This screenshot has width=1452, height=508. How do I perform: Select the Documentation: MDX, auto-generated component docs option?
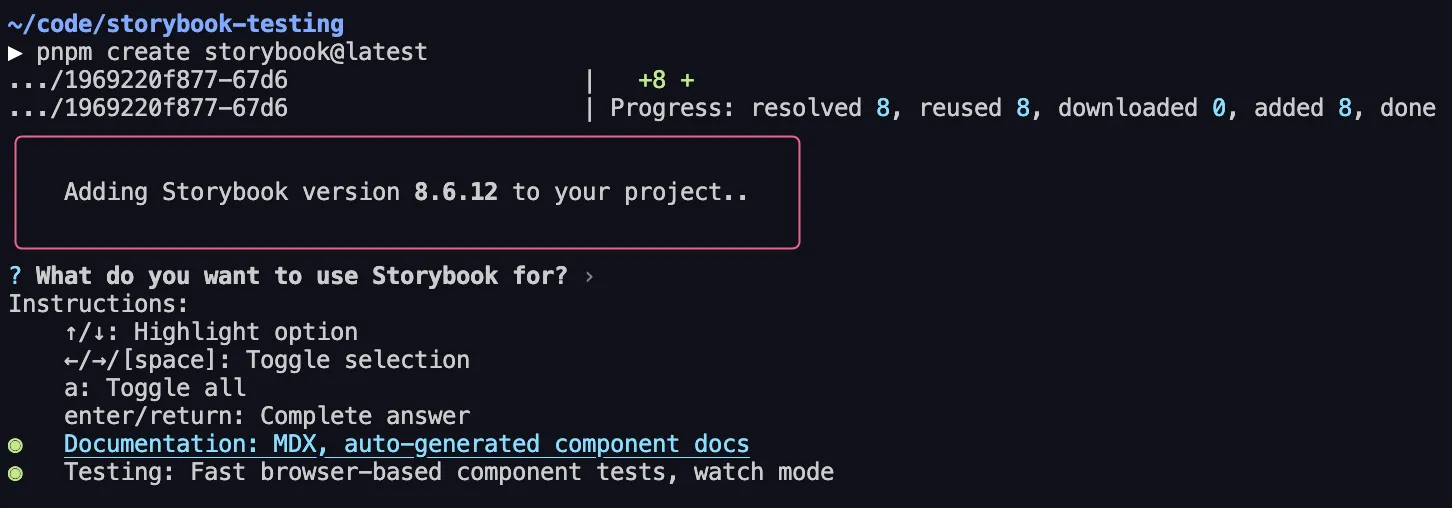click(x=406, y=444)
